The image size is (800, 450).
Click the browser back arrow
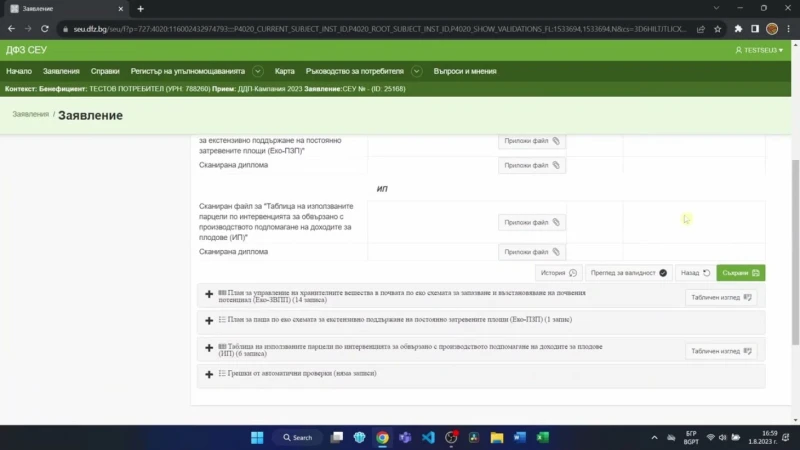(11, 29)
